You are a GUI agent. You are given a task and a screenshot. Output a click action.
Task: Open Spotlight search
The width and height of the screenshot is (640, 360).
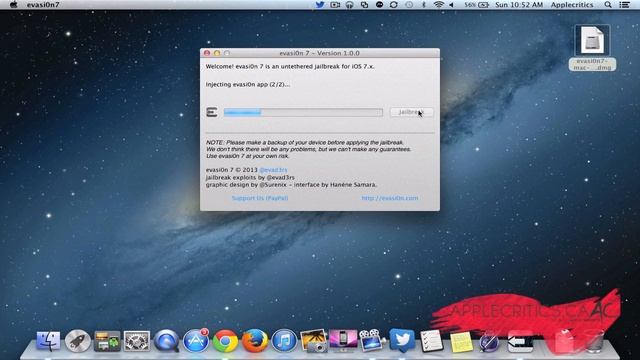pyautogui.click(x=608, y=4)
